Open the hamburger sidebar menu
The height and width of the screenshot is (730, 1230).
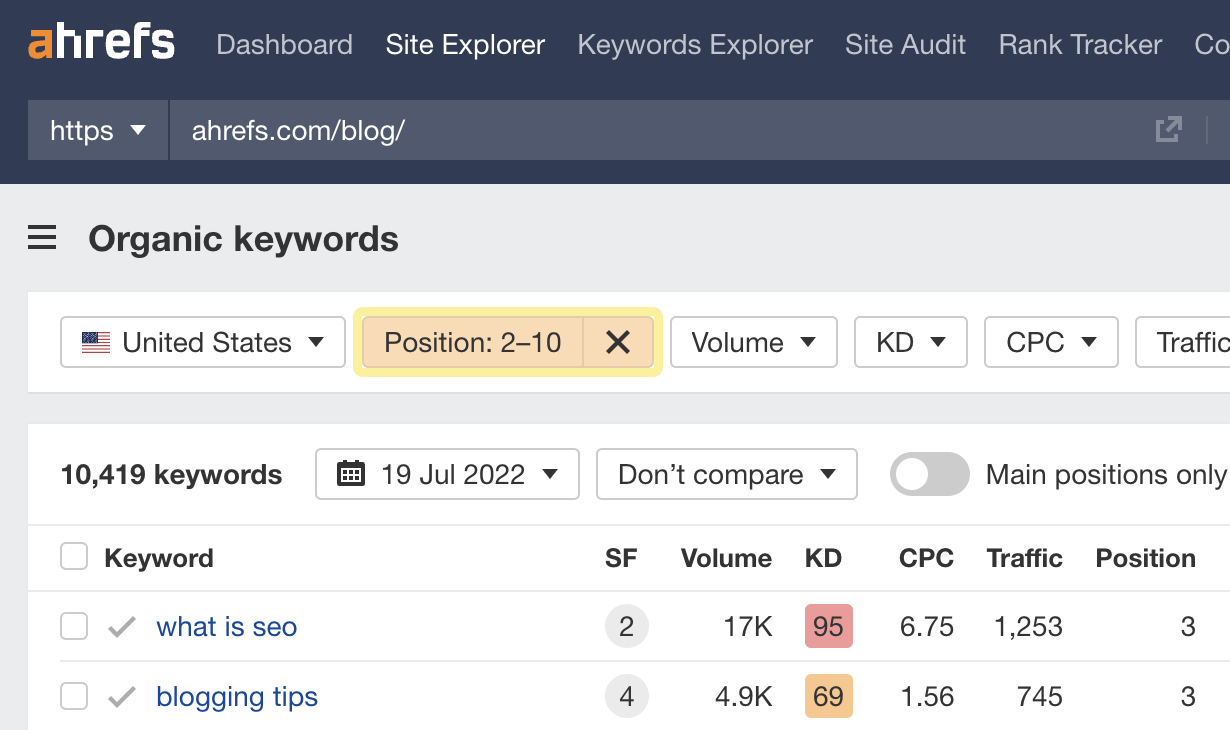(x=42, y=238)
